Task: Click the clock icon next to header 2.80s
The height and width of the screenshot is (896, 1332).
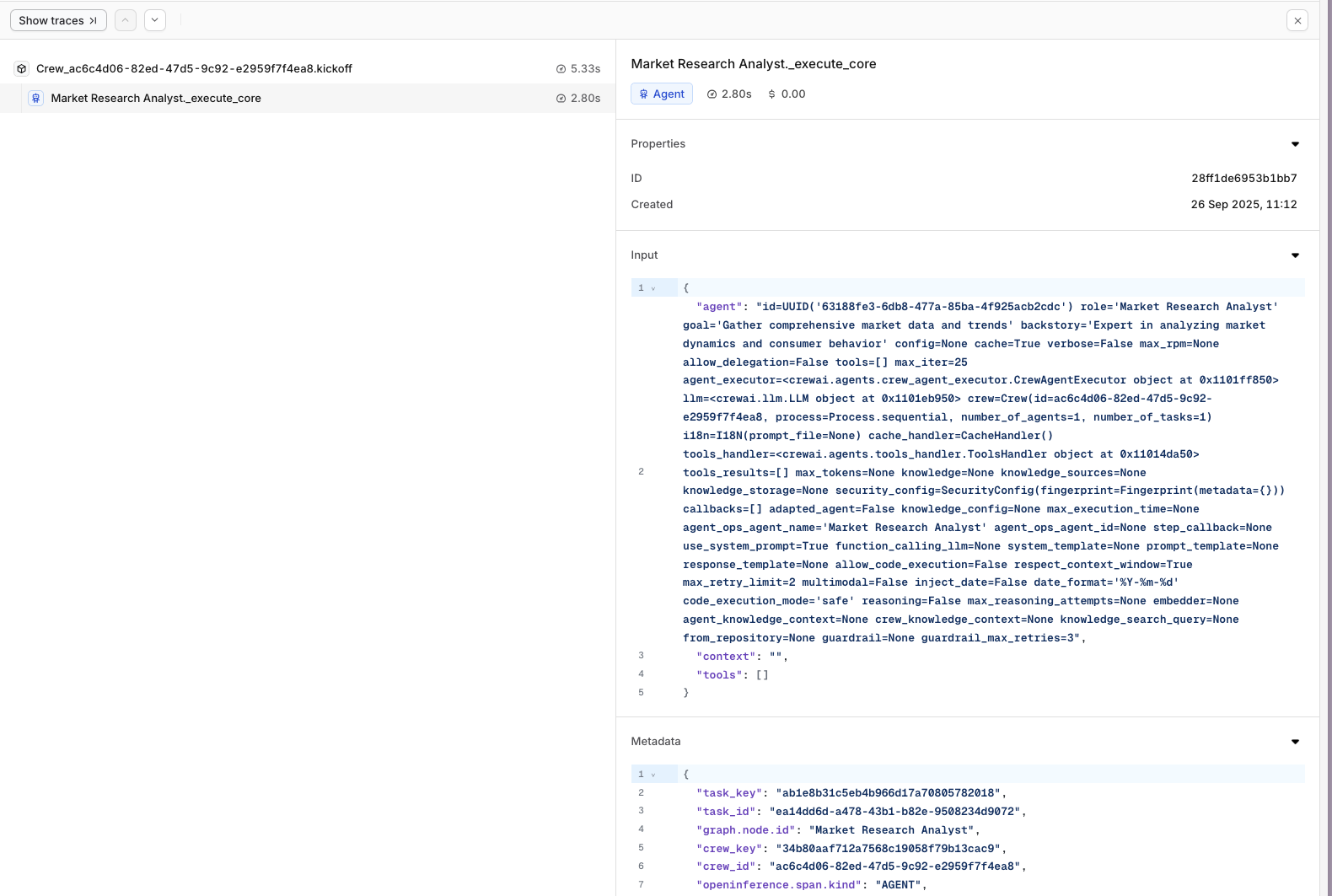Action: [712, 94]
